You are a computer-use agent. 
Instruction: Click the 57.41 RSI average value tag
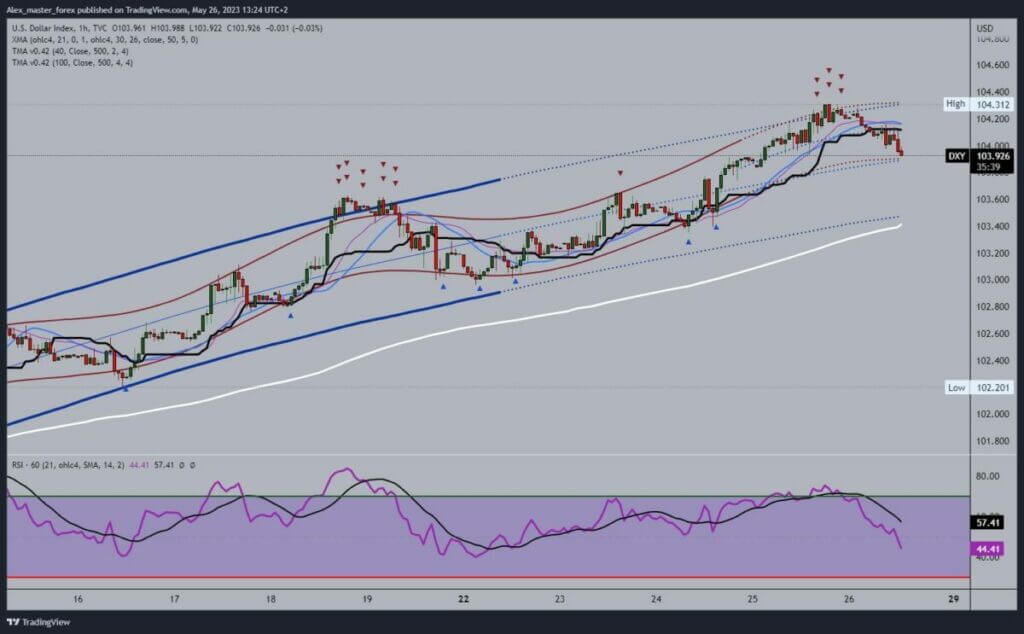pos(988,522)
